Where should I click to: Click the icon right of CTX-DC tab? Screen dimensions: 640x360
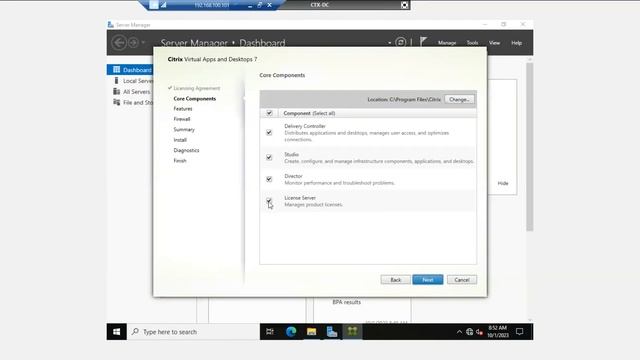(404, 5)
